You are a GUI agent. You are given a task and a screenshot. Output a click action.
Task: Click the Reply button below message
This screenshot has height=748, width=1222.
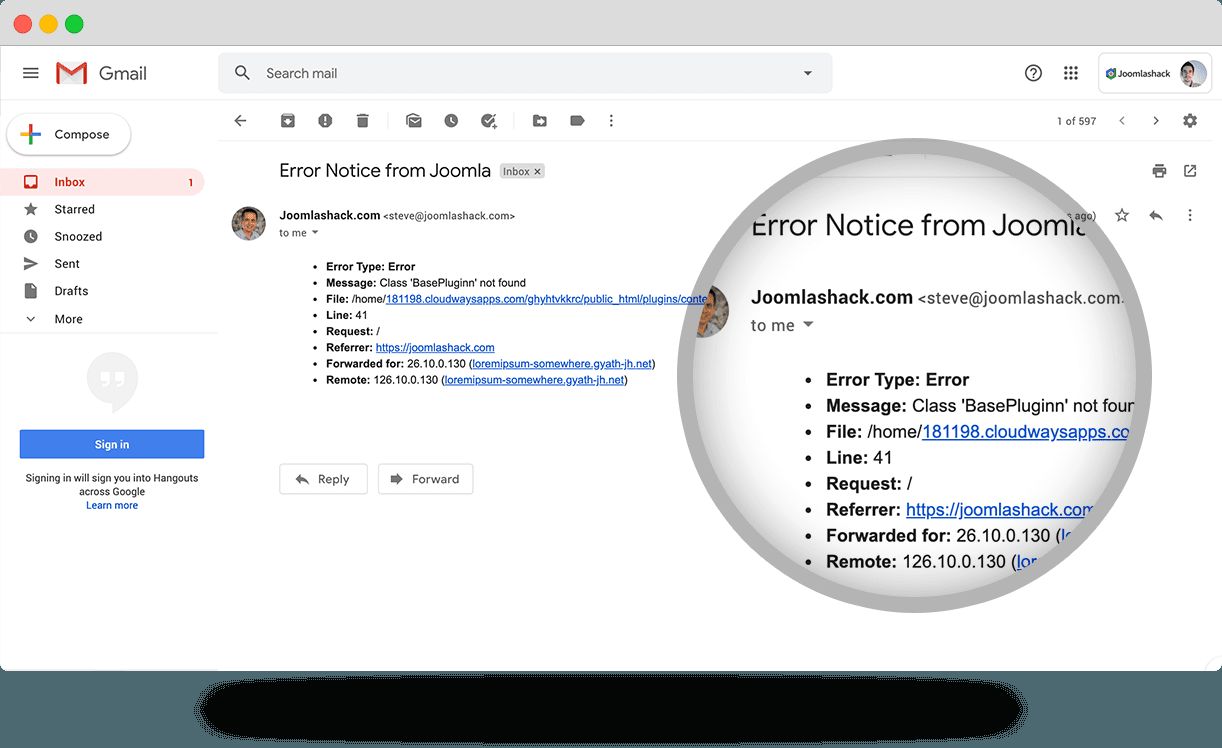tap(323, 479)
